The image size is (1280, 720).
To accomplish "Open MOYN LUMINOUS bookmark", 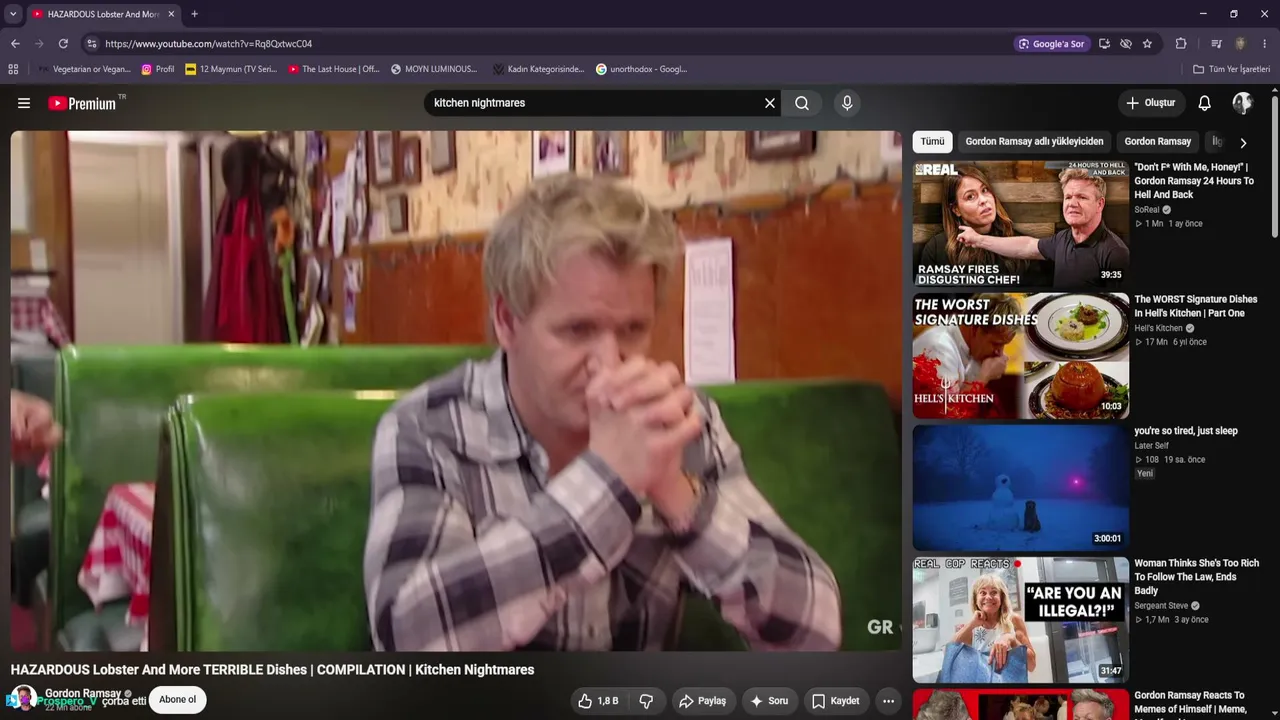I will (x=434, y=69).
